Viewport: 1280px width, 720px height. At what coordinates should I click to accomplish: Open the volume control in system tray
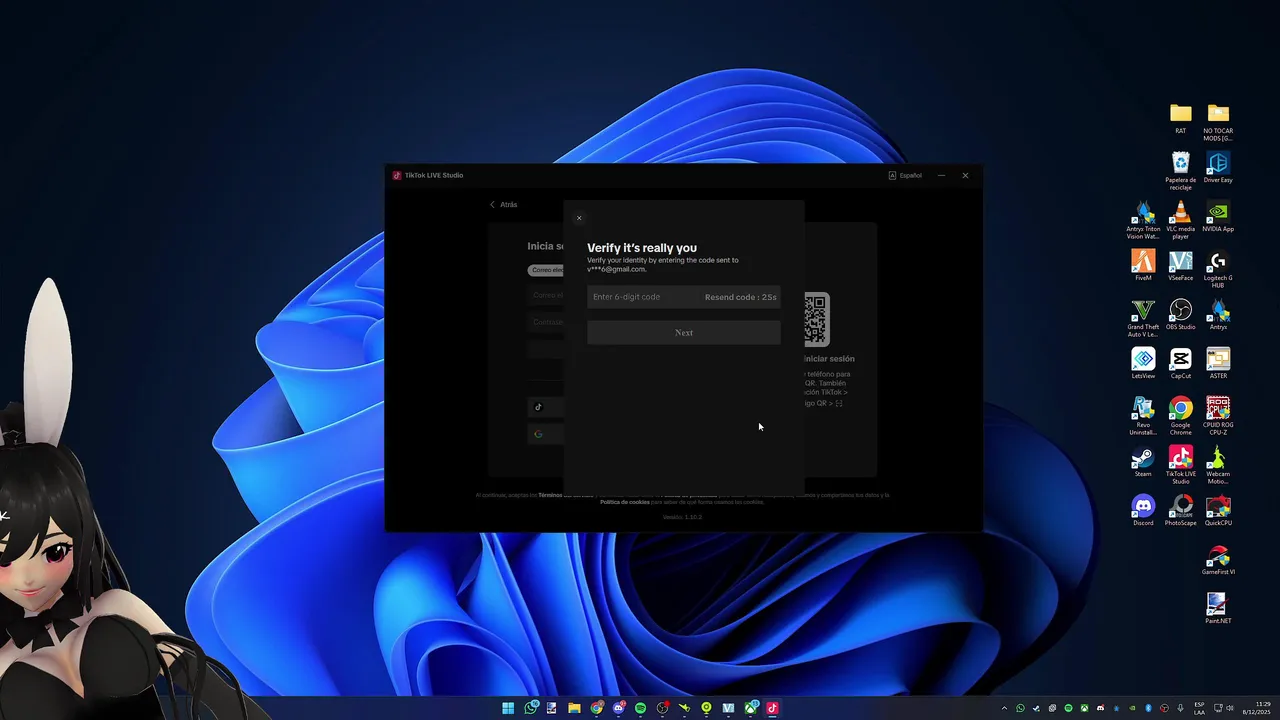1229,708
